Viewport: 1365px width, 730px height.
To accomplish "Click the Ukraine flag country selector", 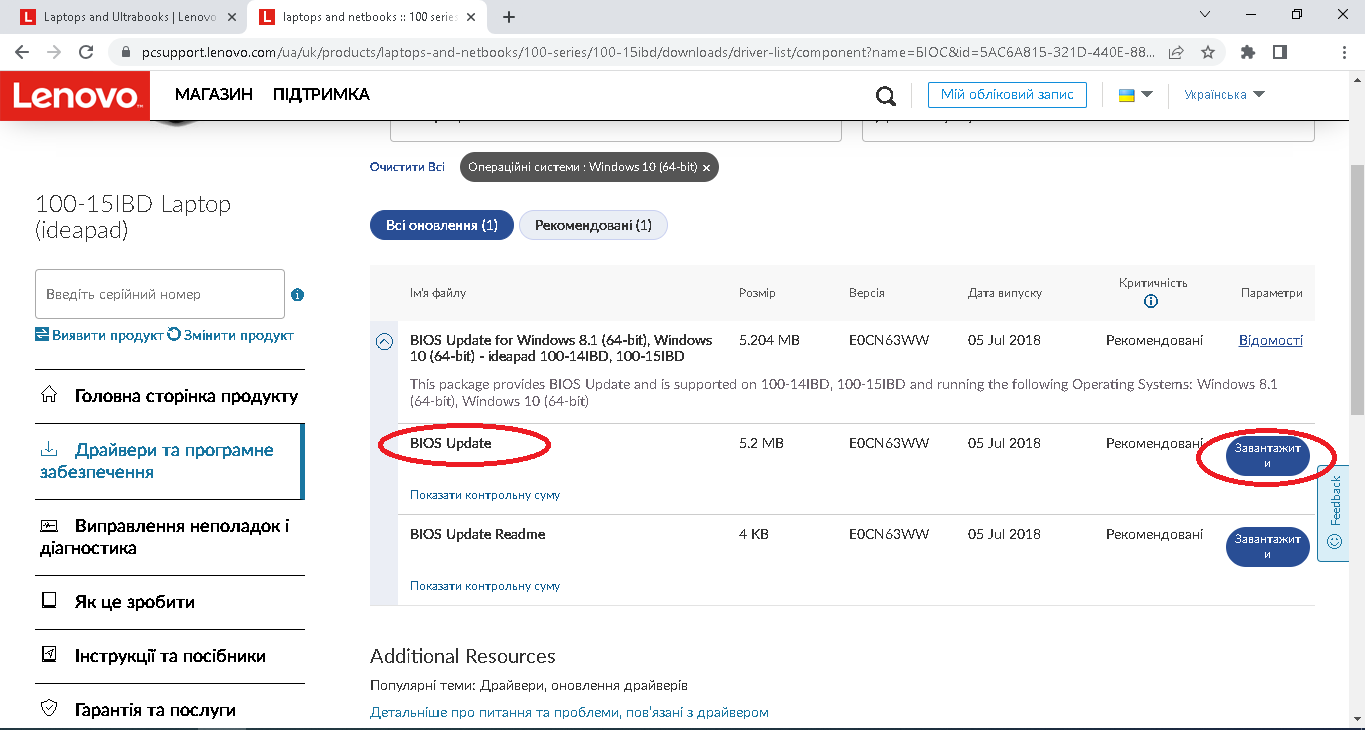I will point(1135,95).
